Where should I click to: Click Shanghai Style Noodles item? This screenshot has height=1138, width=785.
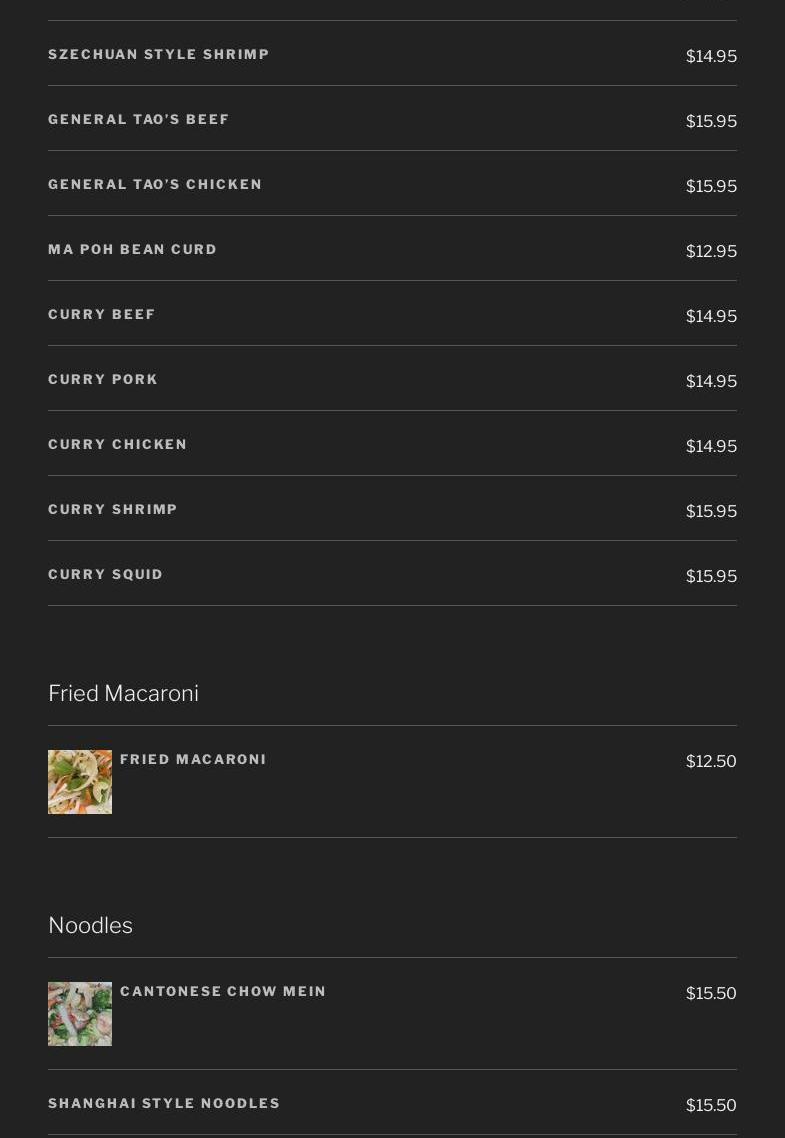[x=164, y=1104]
